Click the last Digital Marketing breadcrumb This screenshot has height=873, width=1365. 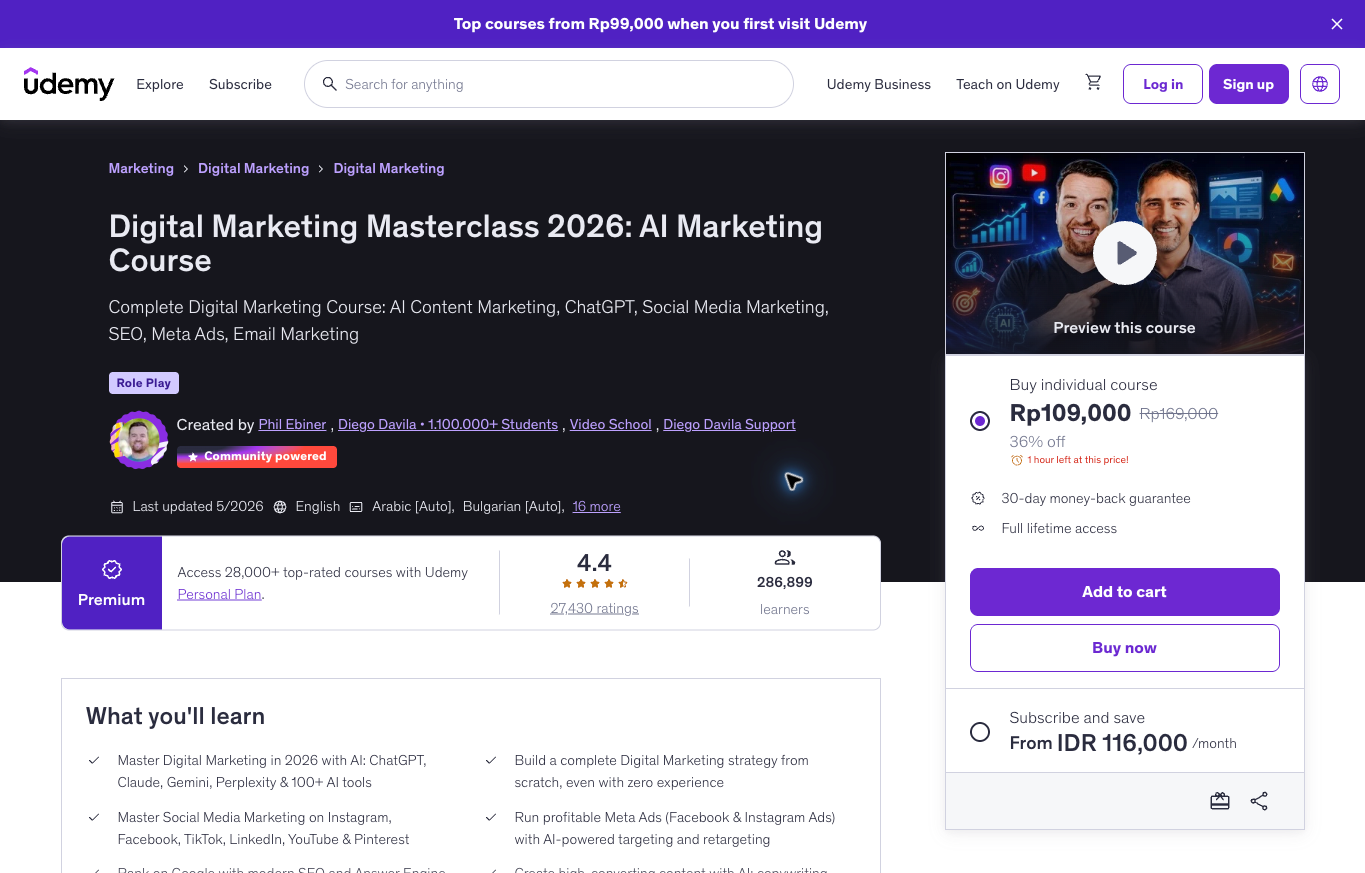point(389,168)
